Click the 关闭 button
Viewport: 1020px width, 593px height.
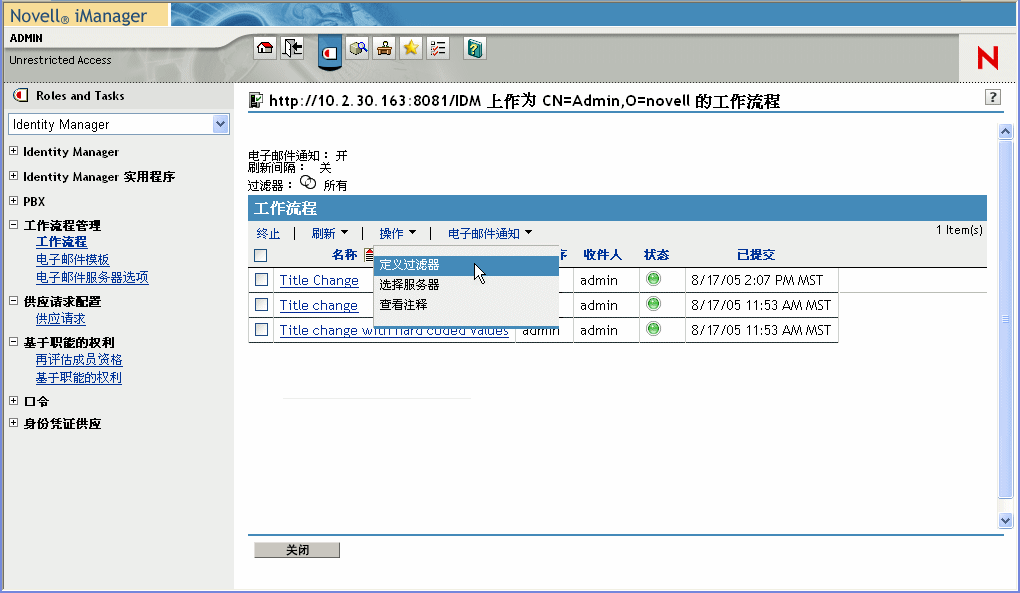click(x=296, y=549)
